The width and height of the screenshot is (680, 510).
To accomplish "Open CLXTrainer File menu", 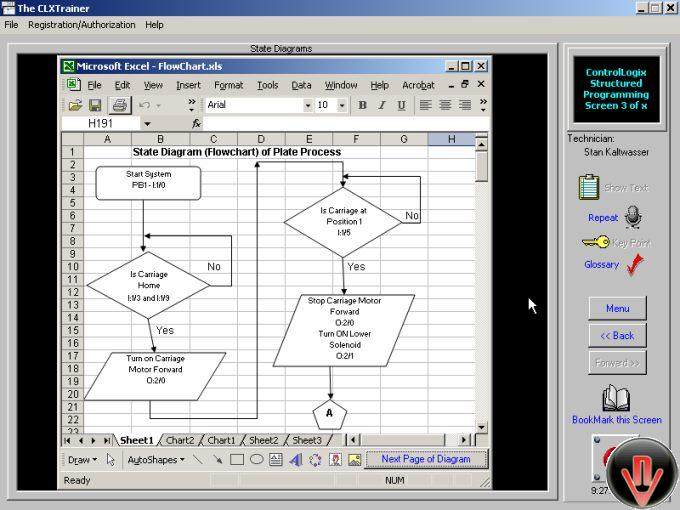I will pyautogui.click(x=11, y=25).
